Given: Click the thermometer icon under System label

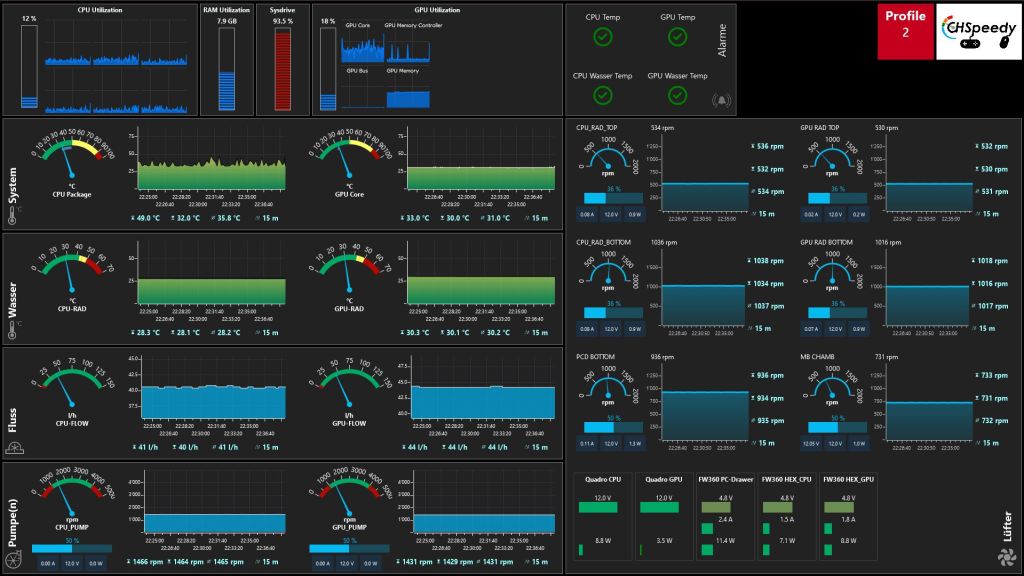Looking at the screenshot, I should [18, 211].
